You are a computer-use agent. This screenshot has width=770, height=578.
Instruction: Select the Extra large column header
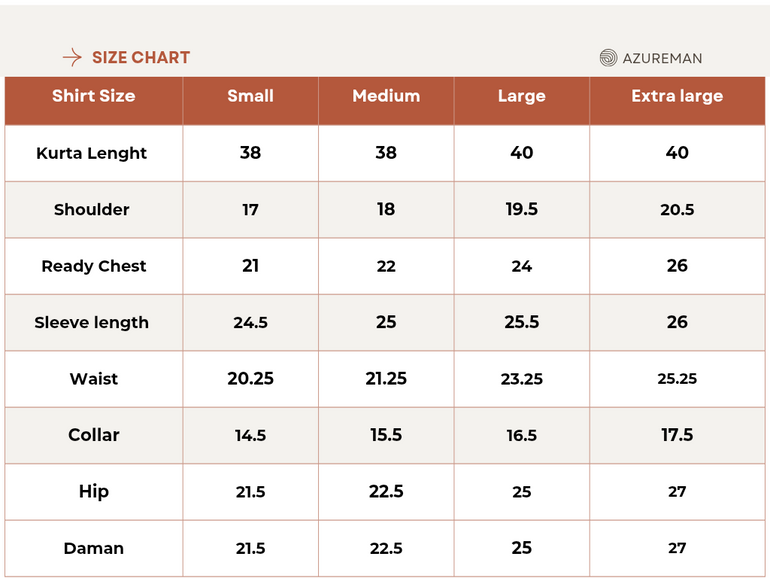click(677, 96)
